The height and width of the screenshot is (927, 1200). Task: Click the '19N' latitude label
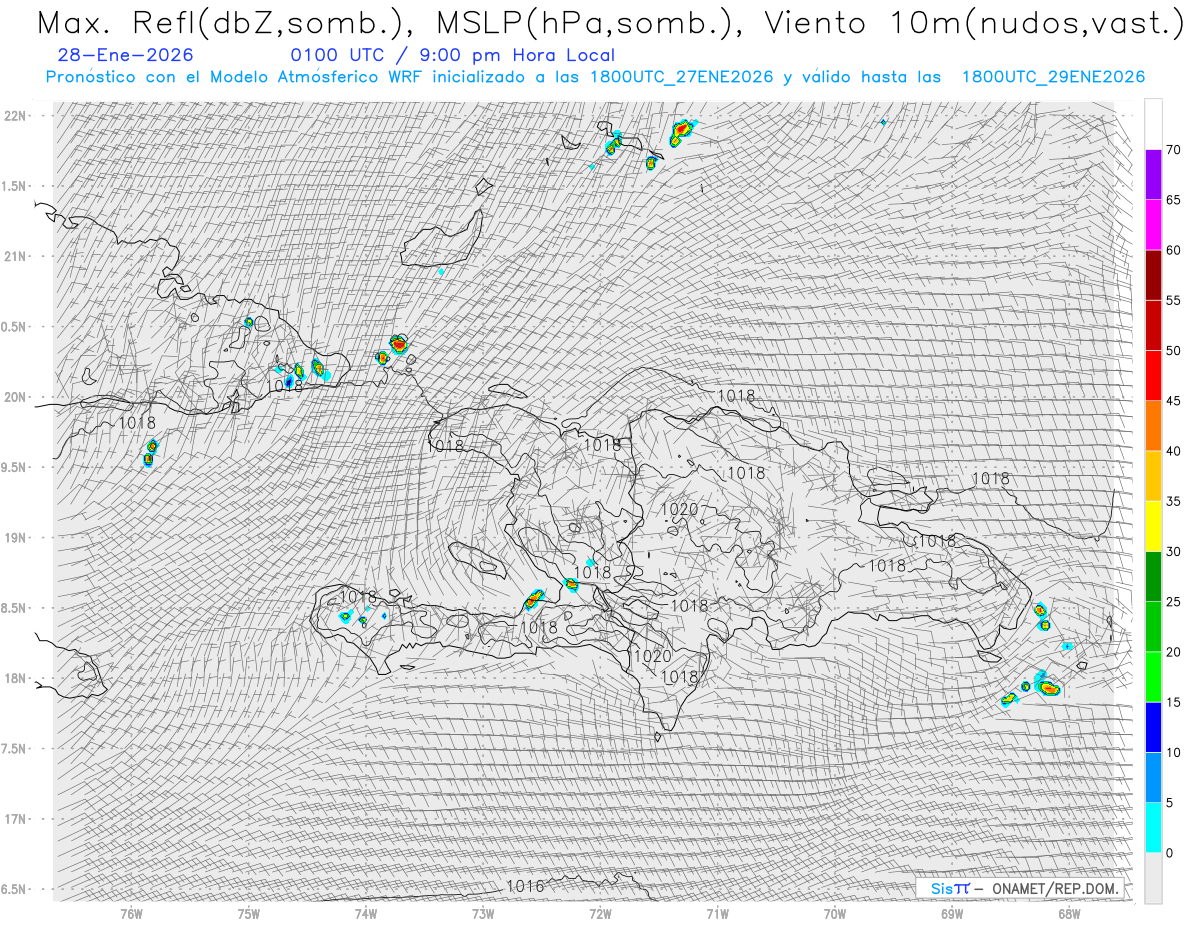point(15,538)
